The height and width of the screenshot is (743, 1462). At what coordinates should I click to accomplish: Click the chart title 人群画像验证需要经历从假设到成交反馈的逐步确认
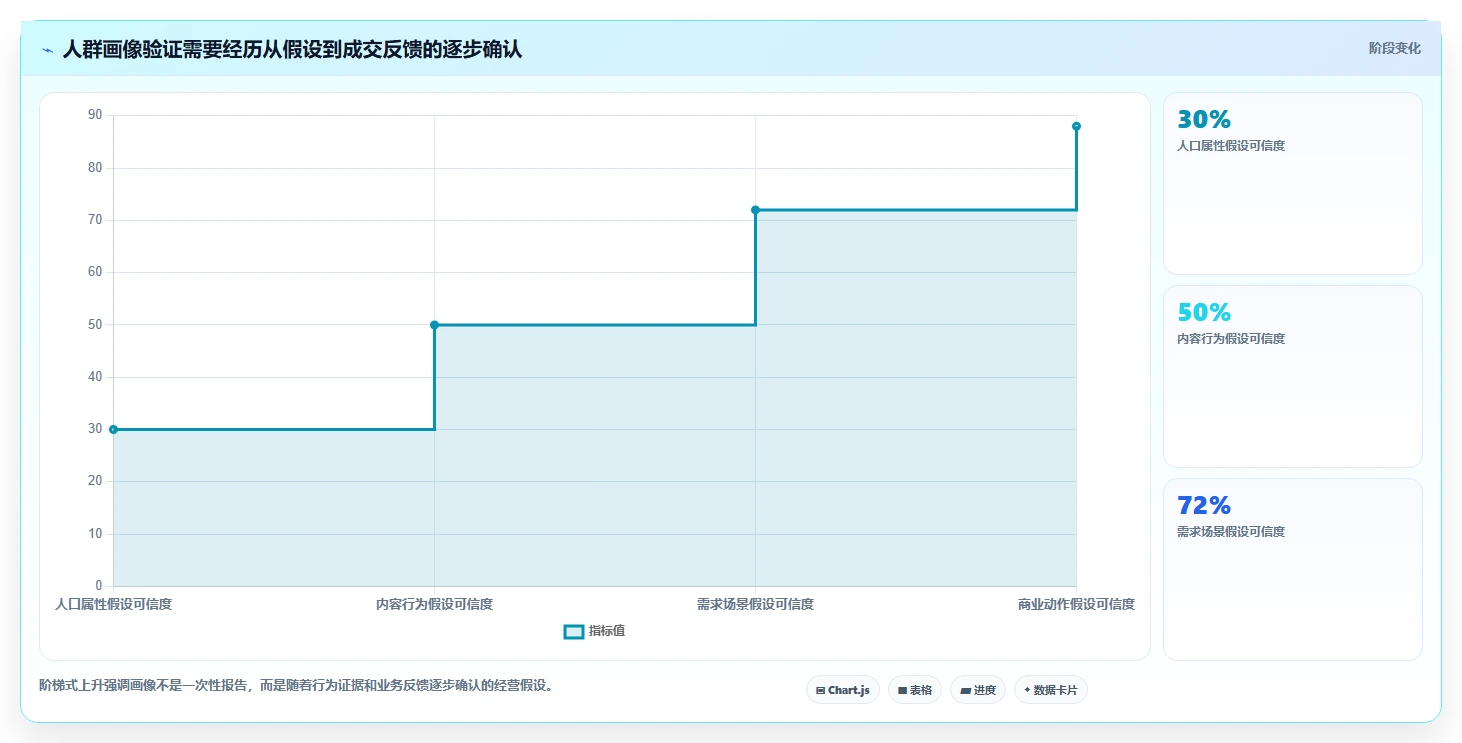[x=292, y=49]
